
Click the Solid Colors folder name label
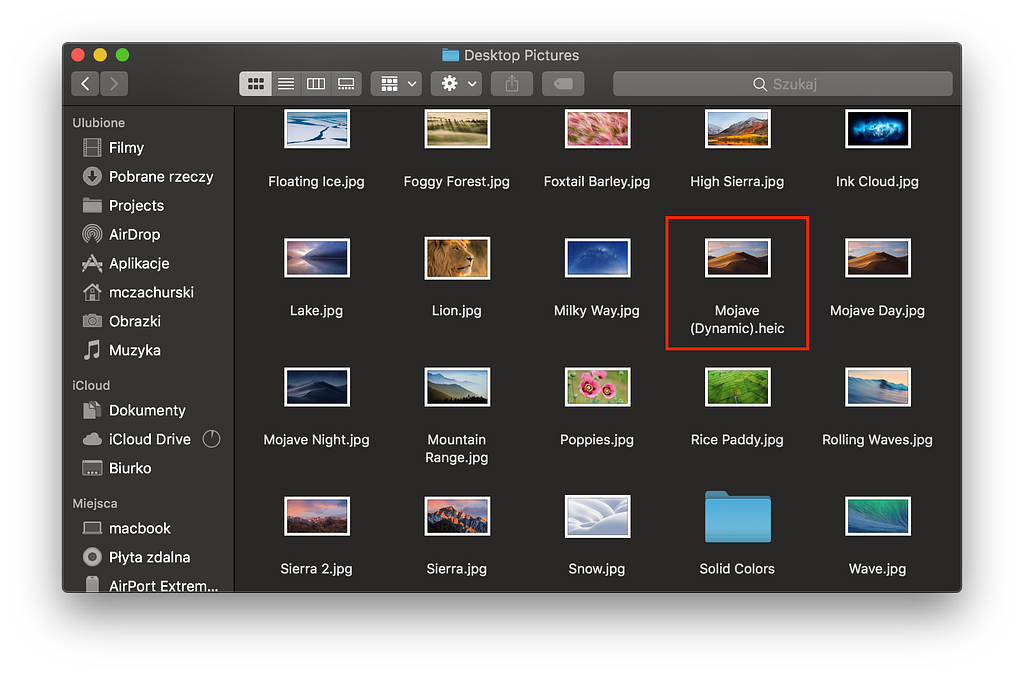(737, 569)
